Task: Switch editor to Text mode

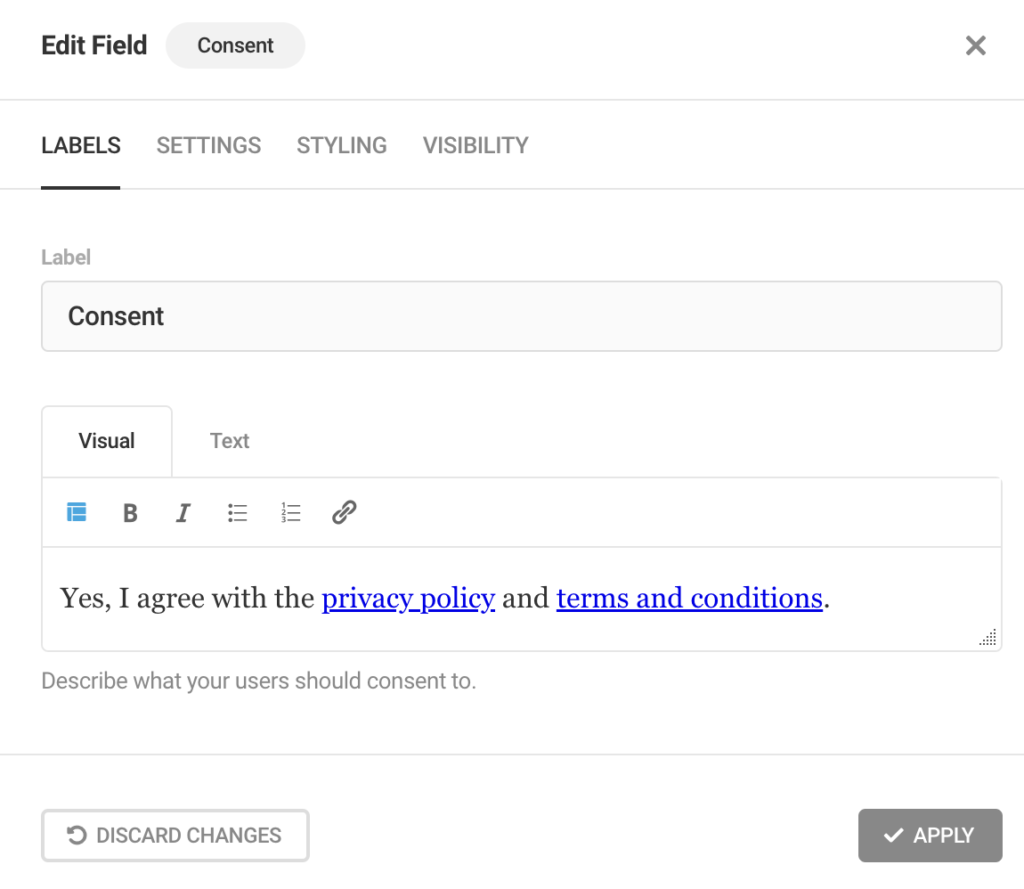Action: tap(229, 441)
